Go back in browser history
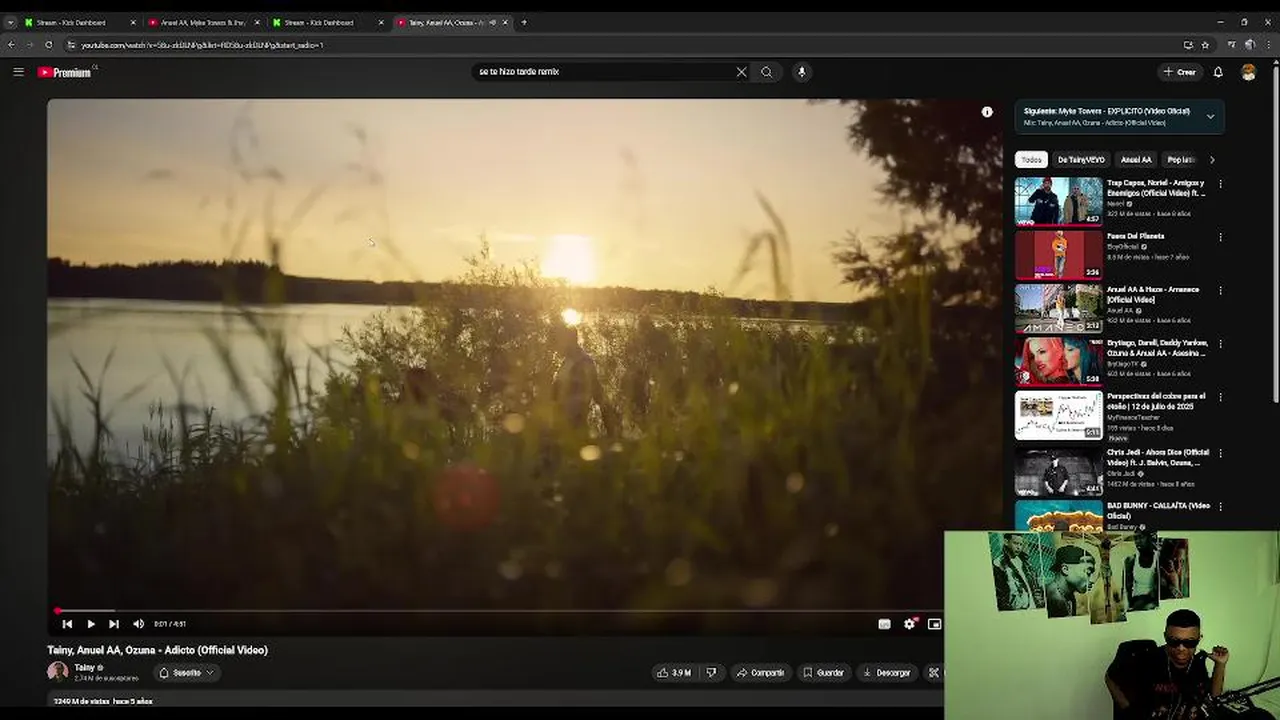 click(11, 45)
